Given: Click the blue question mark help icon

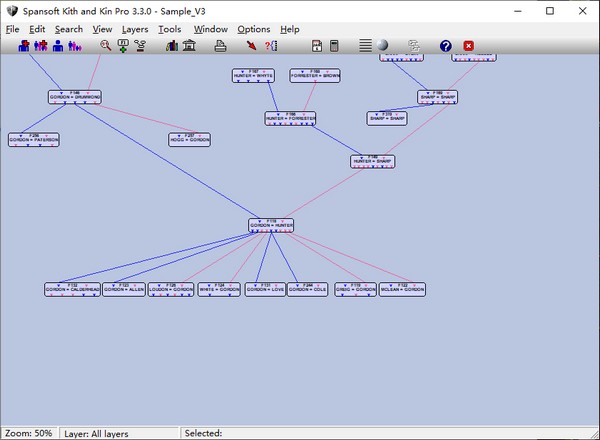Looking at the screenshot, I should click(446, 46).
